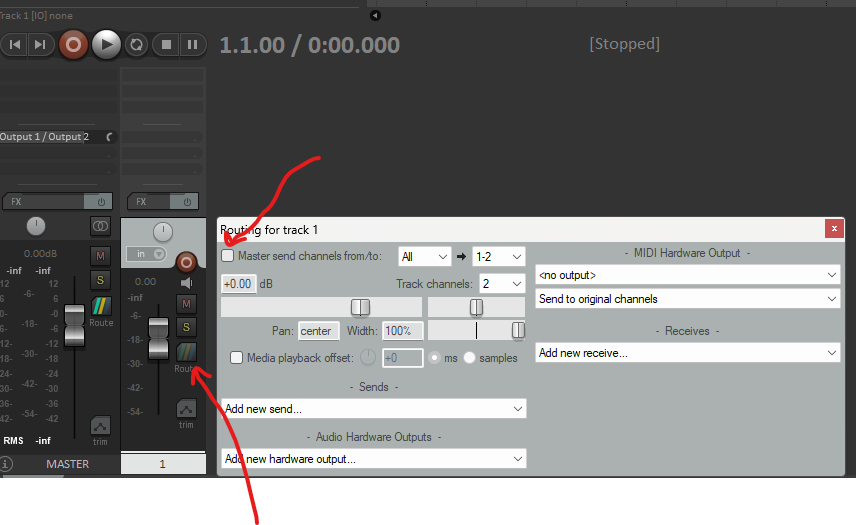Image resolution: width=856 pixels, height=525 pixels.
Task: Click master track volume fader
Action: point(74,326)
